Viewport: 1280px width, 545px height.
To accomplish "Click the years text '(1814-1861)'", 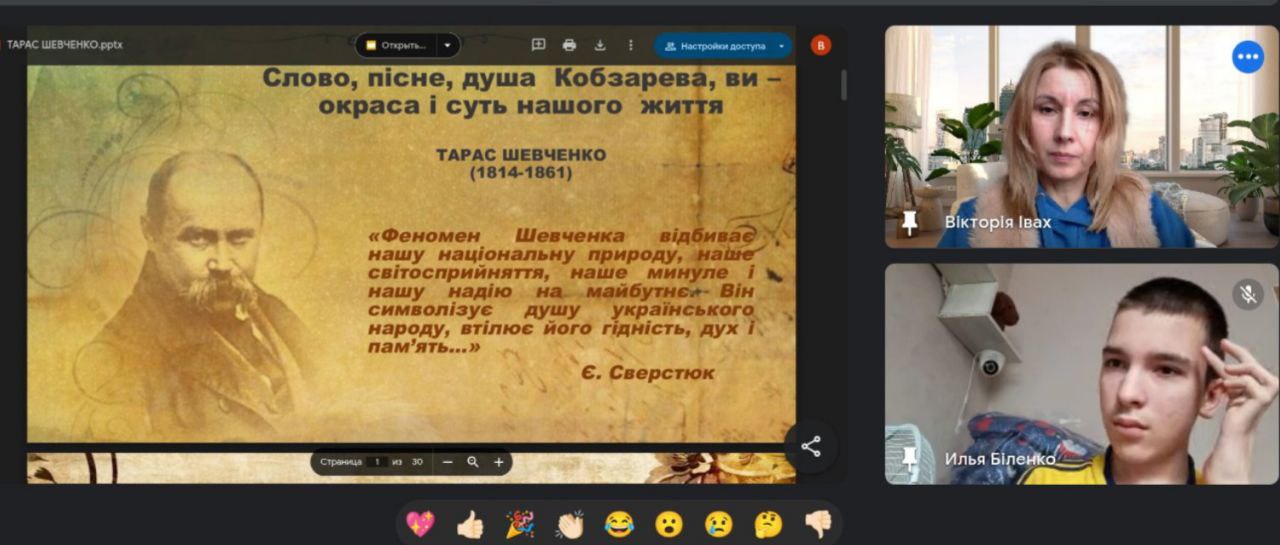I will click(x=521, y=173).
